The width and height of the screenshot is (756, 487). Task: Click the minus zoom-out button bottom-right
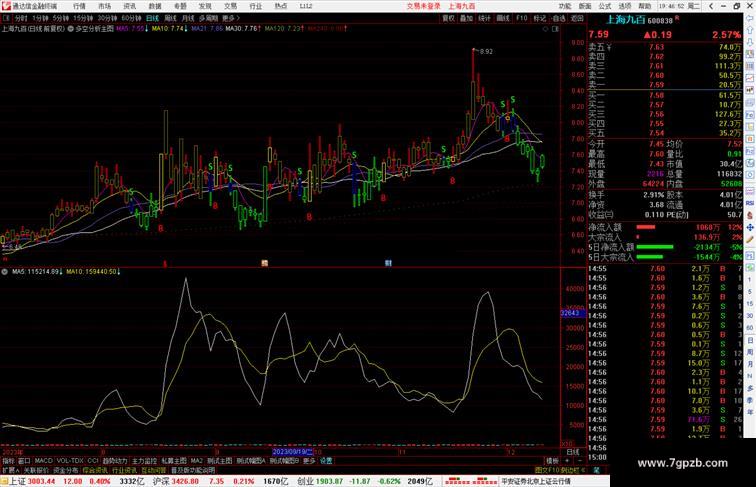click(579, 461)
